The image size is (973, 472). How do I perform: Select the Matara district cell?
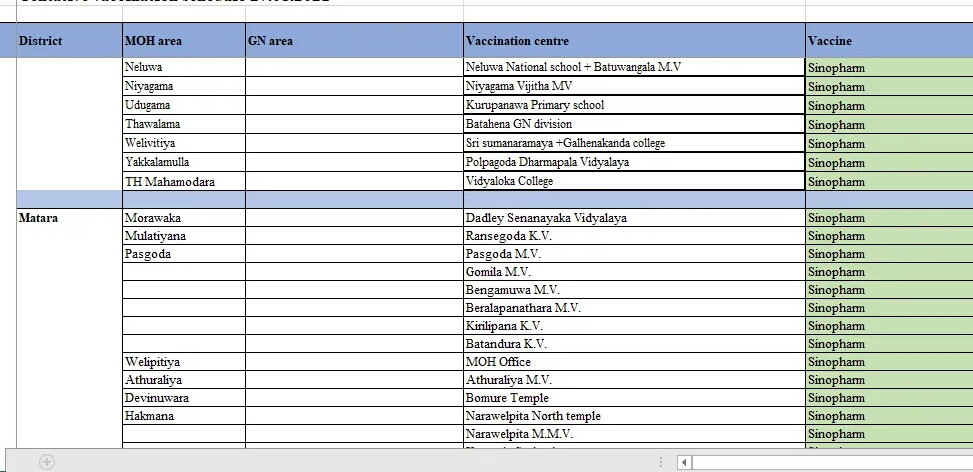click(x=69, y=218)
